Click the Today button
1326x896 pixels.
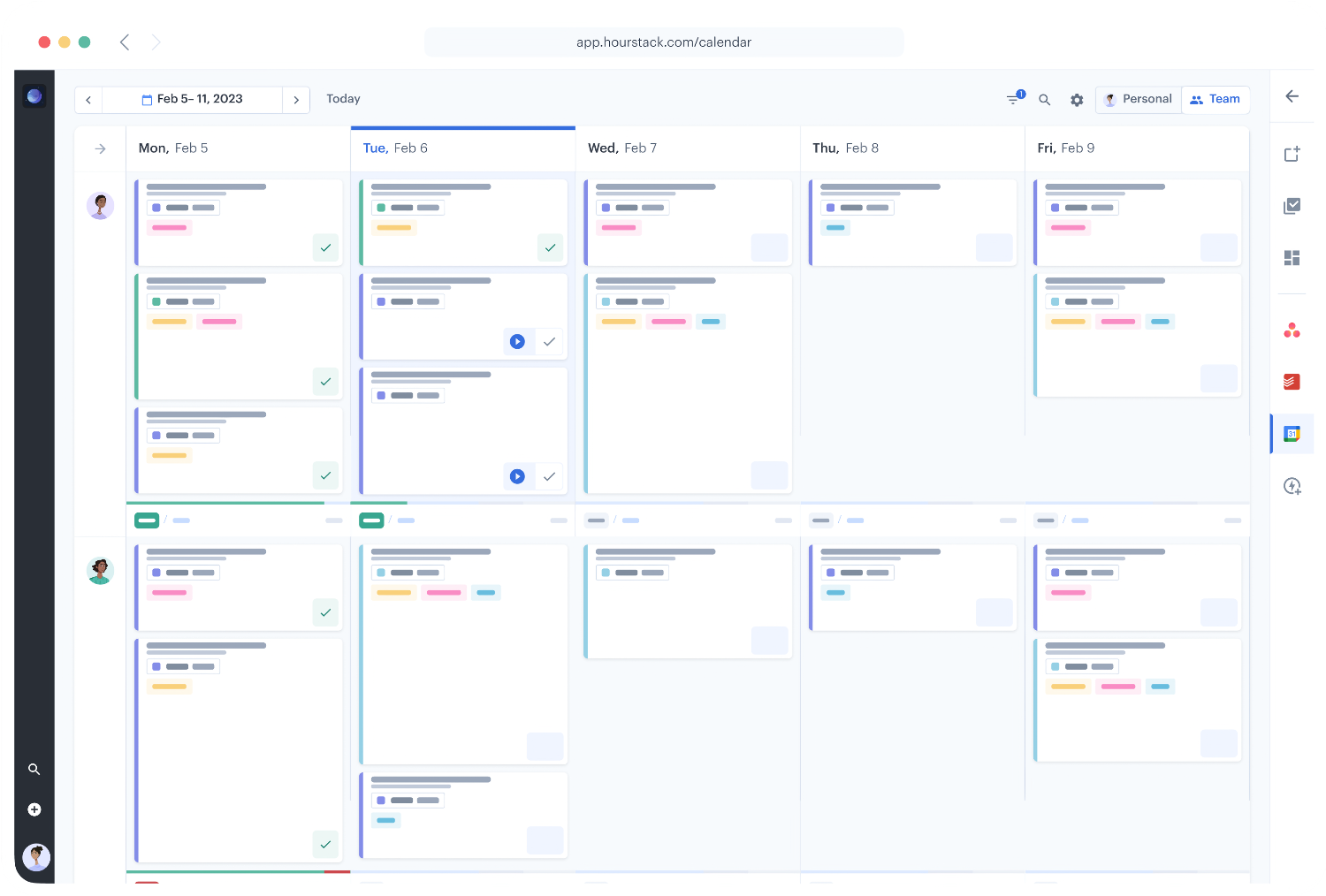click(343, 99)
